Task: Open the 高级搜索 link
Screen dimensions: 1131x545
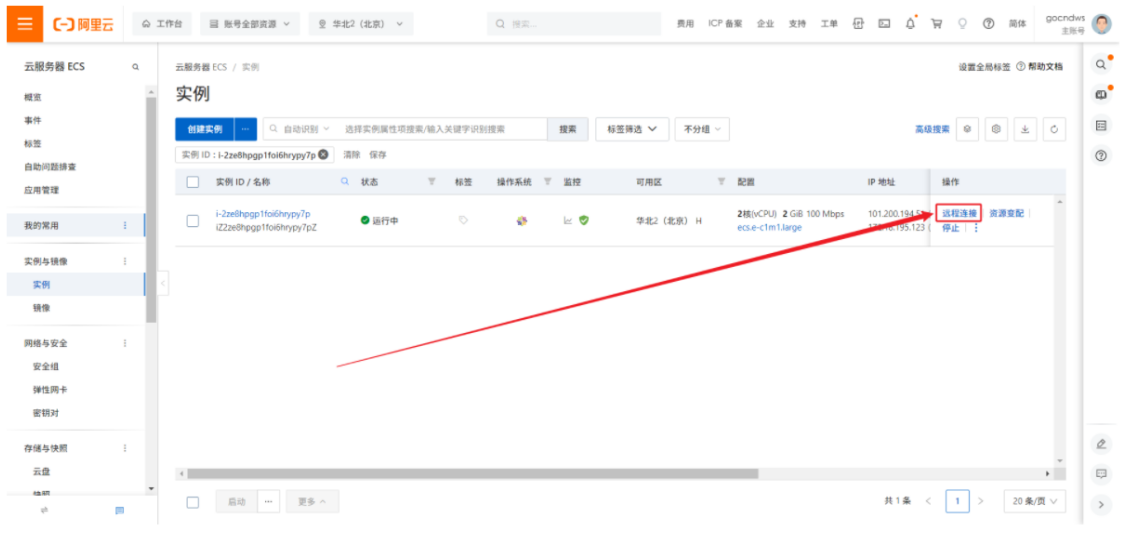Action: click(x=932, y=129)
